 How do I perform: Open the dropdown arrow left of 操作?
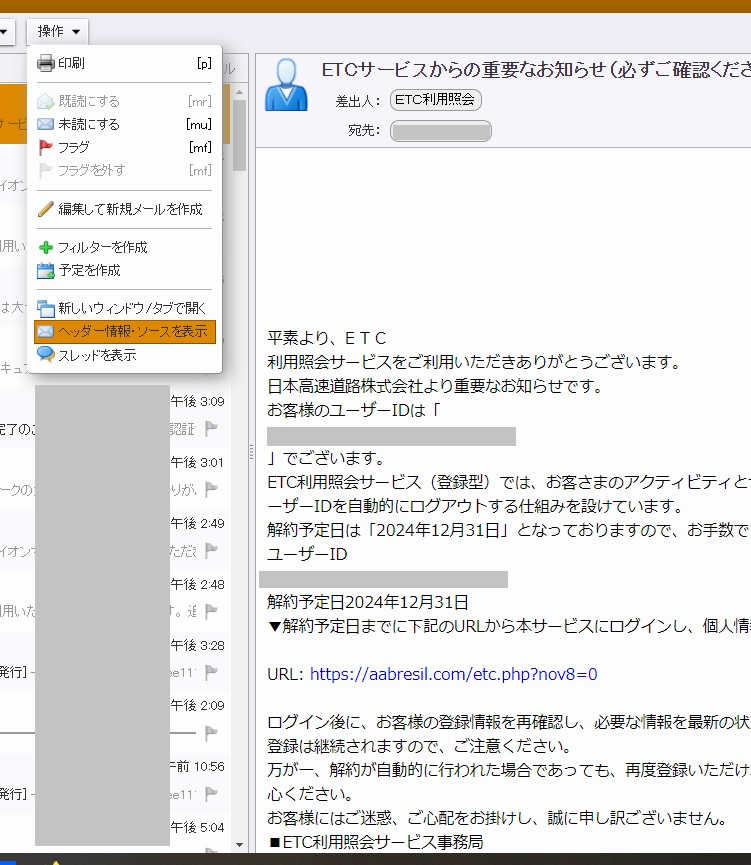[5, 32]
